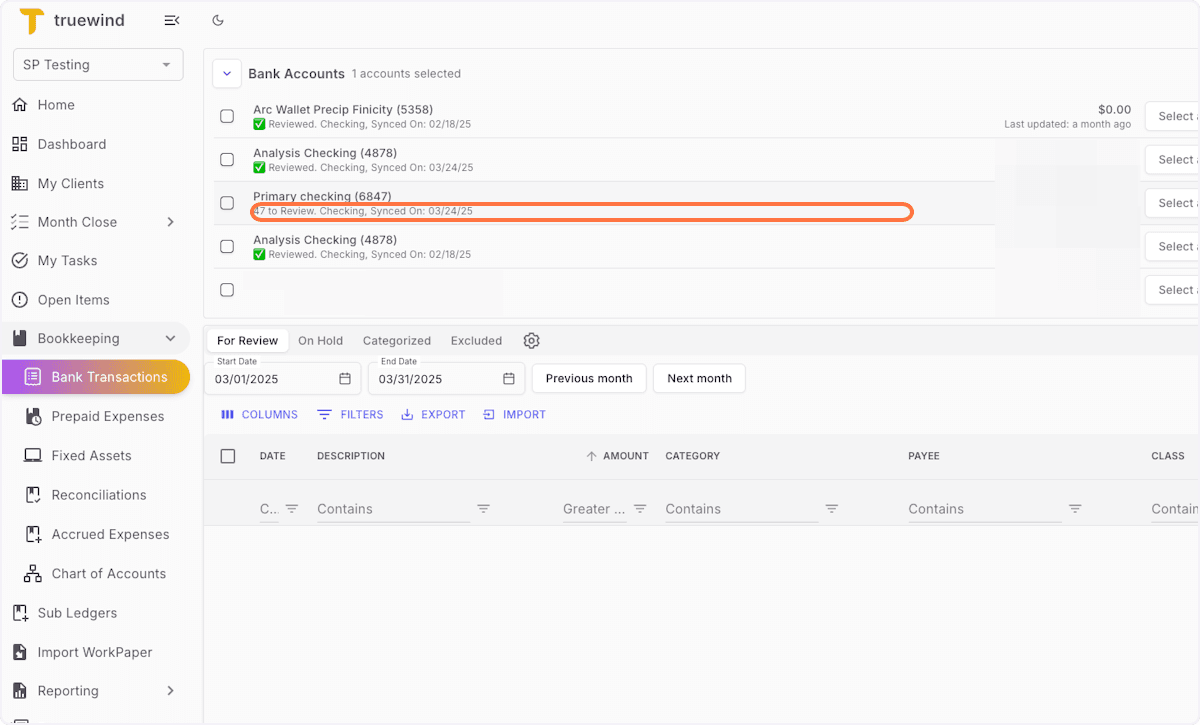Collapse the sidebar using the toolbar icon

pos(171,20)
